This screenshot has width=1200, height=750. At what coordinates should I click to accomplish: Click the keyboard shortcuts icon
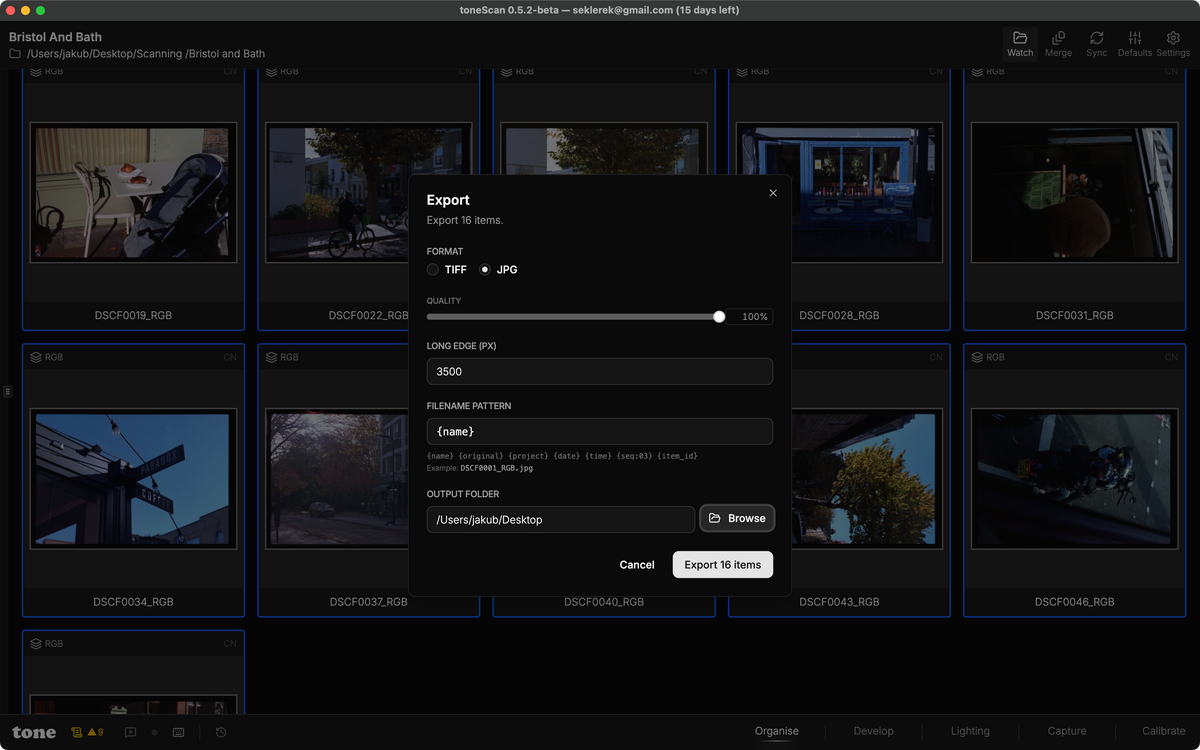pos(178,732)
